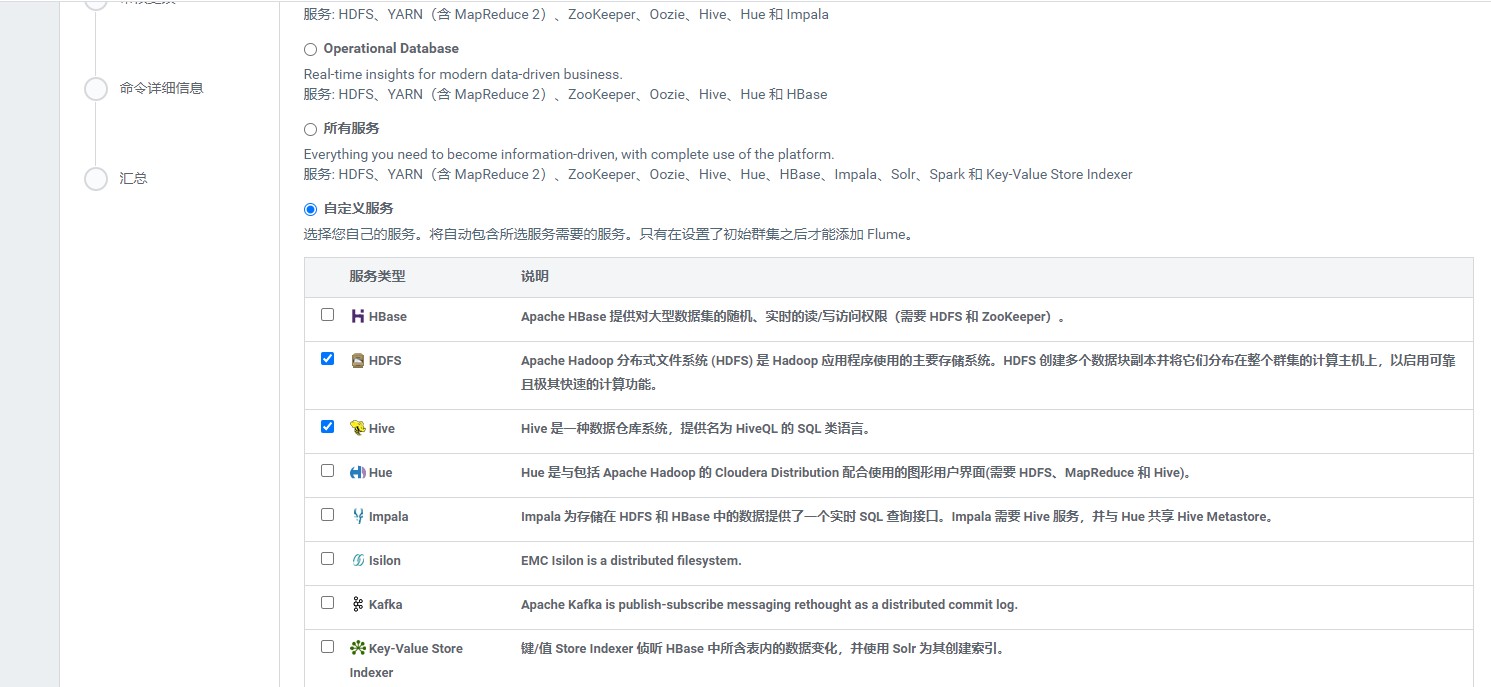Image resolution: width=1491 pixels, height=687 pixels.
Task: Go to the 命令详细信息 wizard step
Action: [161, 88]
